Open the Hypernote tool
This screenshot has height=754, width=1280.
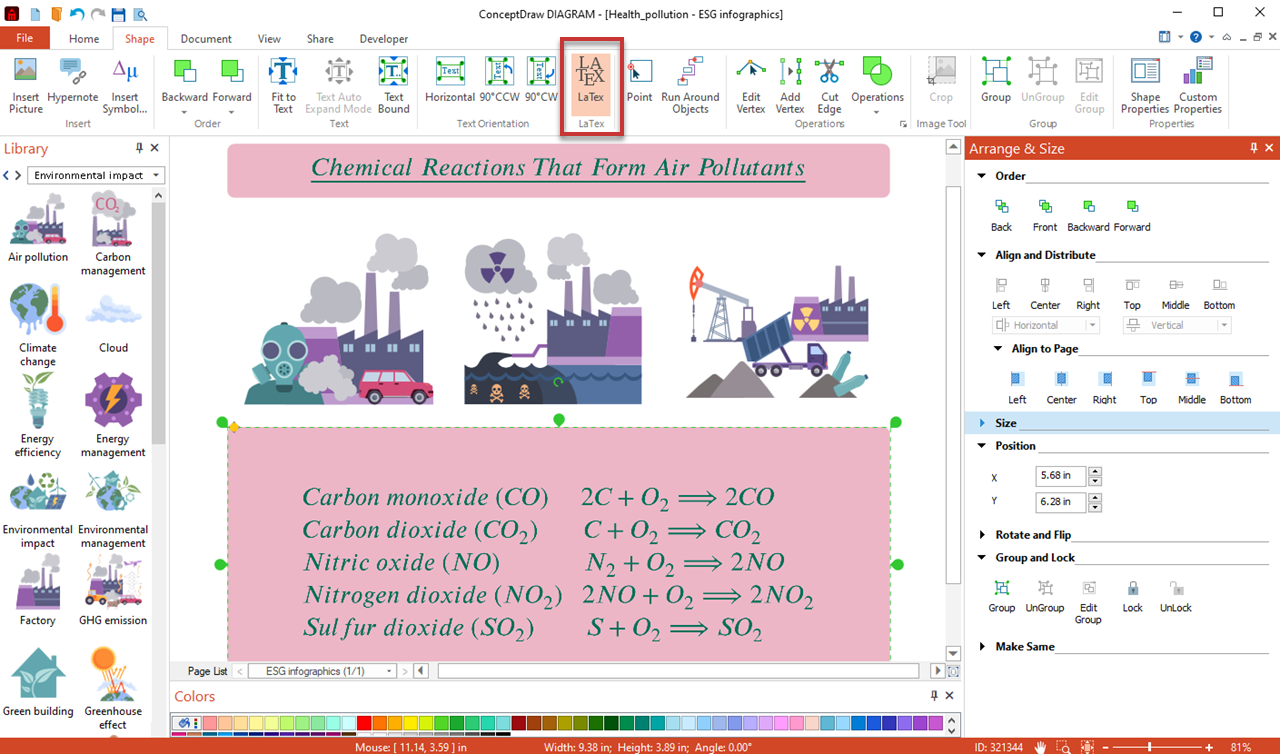click(x=73, y=86)
